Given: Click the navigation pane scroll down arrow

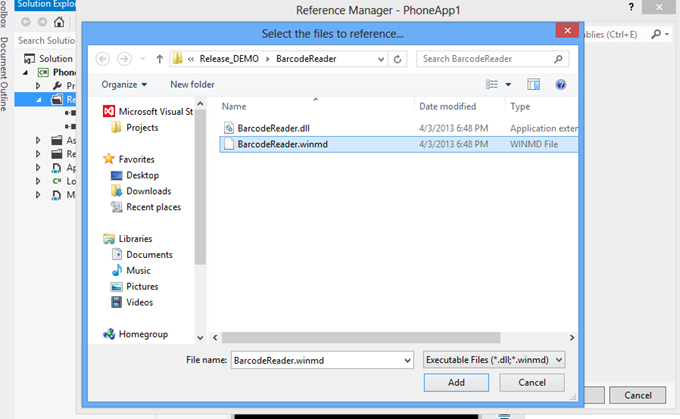Looking at the screenshot, I should coord(200,337).
